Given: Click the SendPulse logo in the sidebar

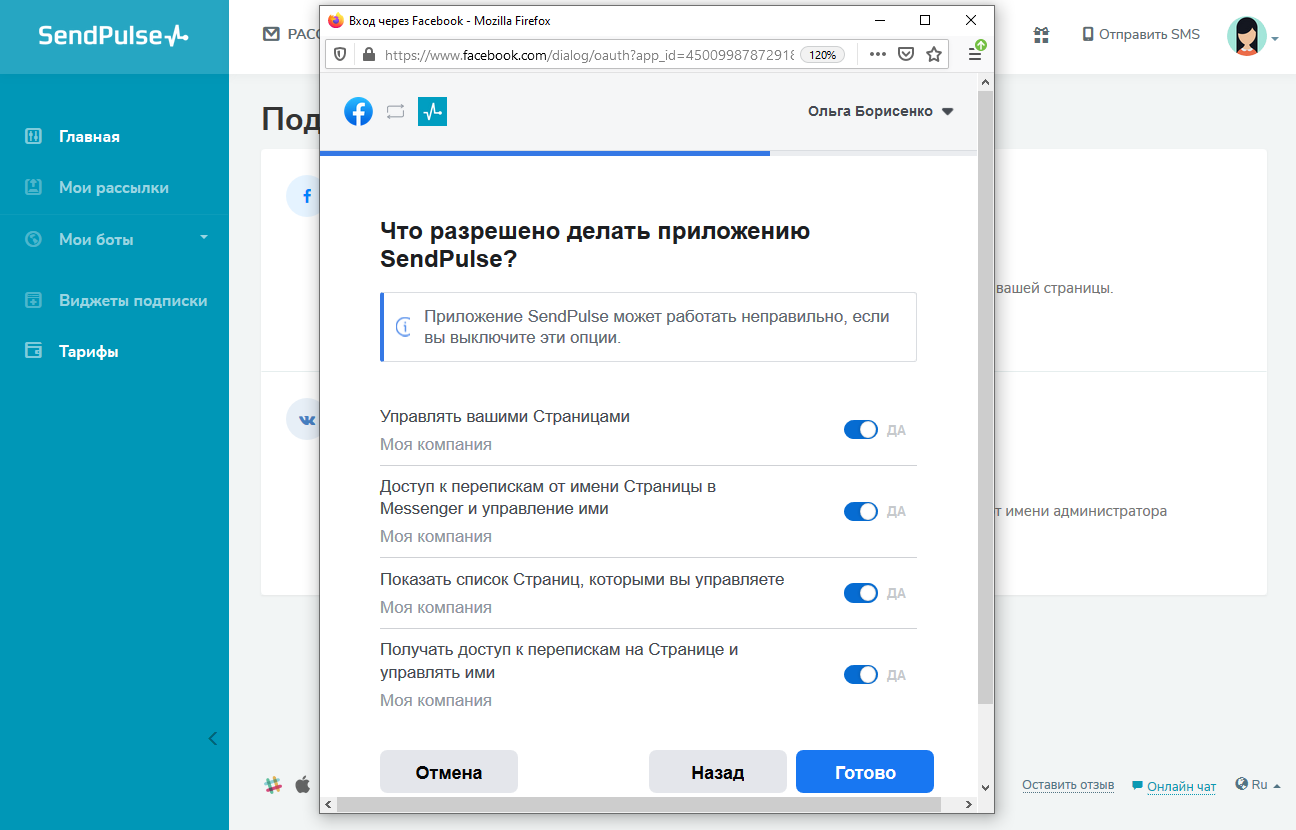Looking at the screenshot, I should [x=113, y=36].
